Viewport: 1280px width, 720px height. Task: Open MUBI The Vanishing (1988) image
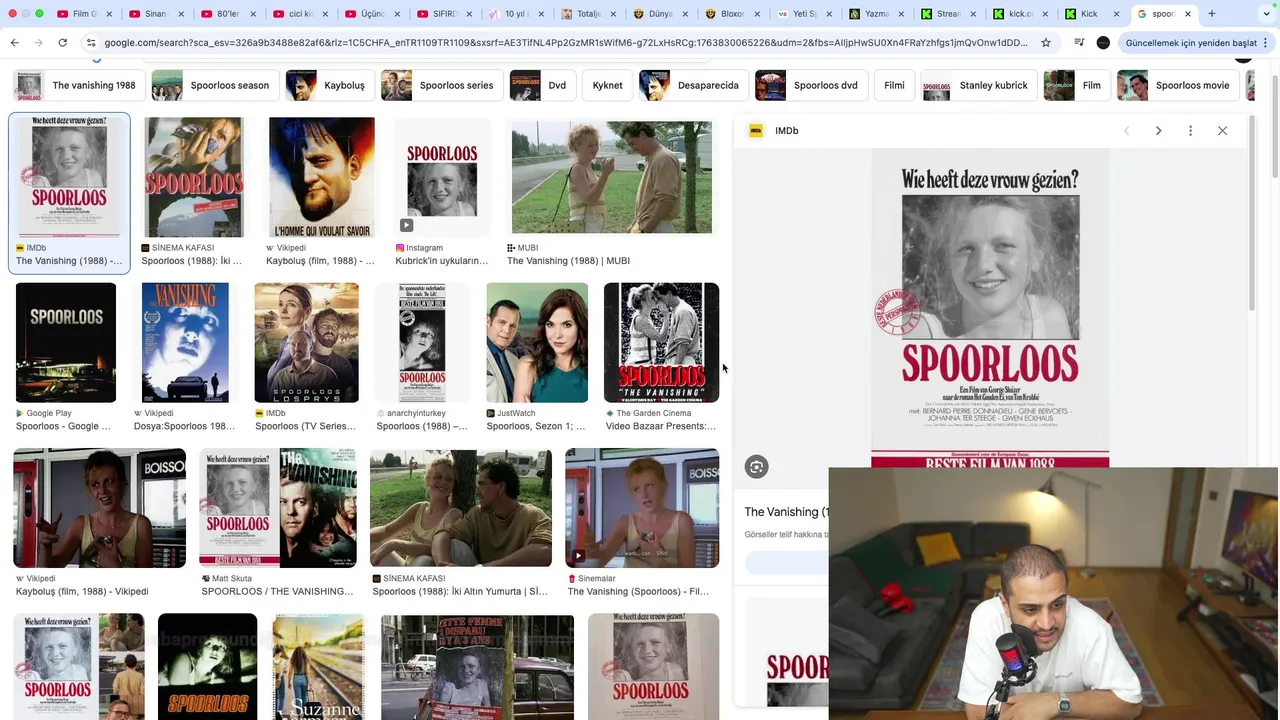(x=612, y=177)
